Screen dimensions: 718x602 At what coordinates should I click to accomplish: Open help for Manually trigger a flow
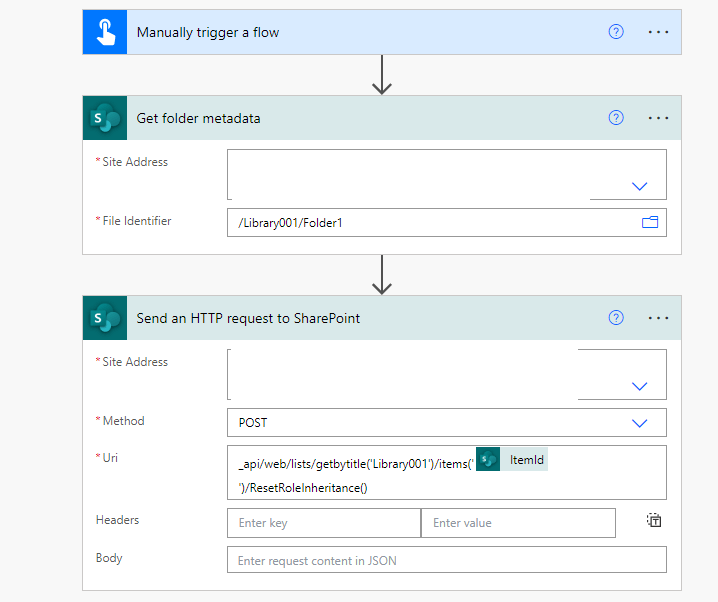pyautogui.click(x=616, y=32)
